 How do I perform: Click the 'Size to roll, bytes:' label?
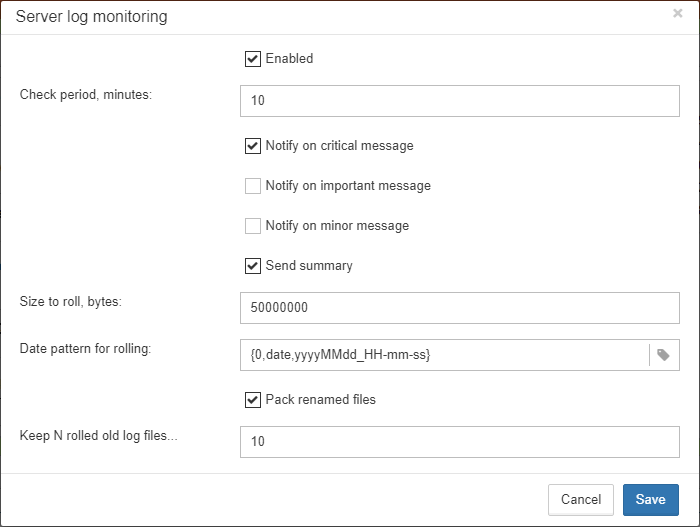(x=71, y=302)
